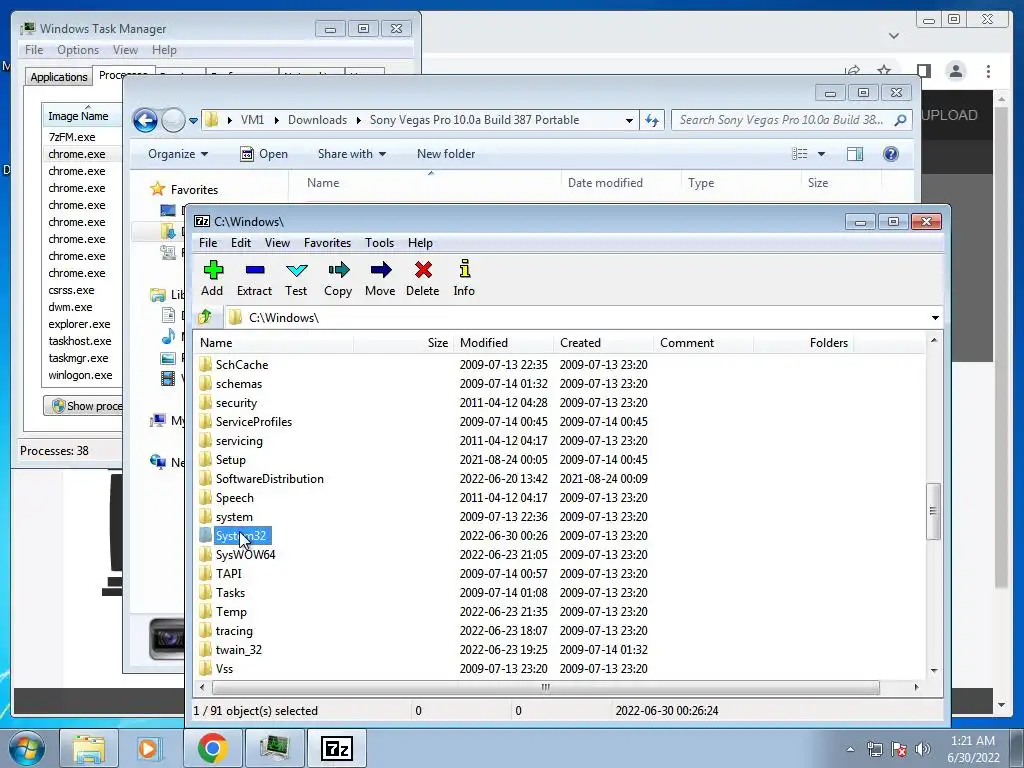Open the Chrome profile avatar icon

point(955,71)
